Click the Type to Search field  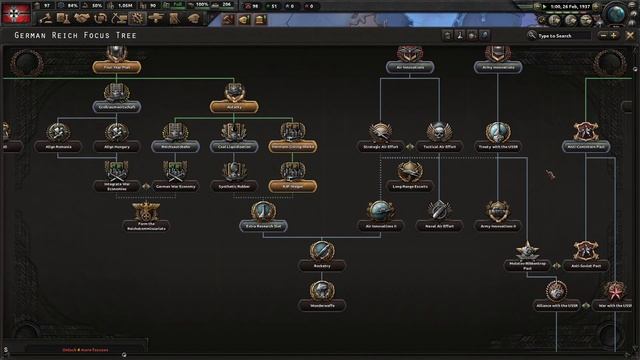[564, 36]
